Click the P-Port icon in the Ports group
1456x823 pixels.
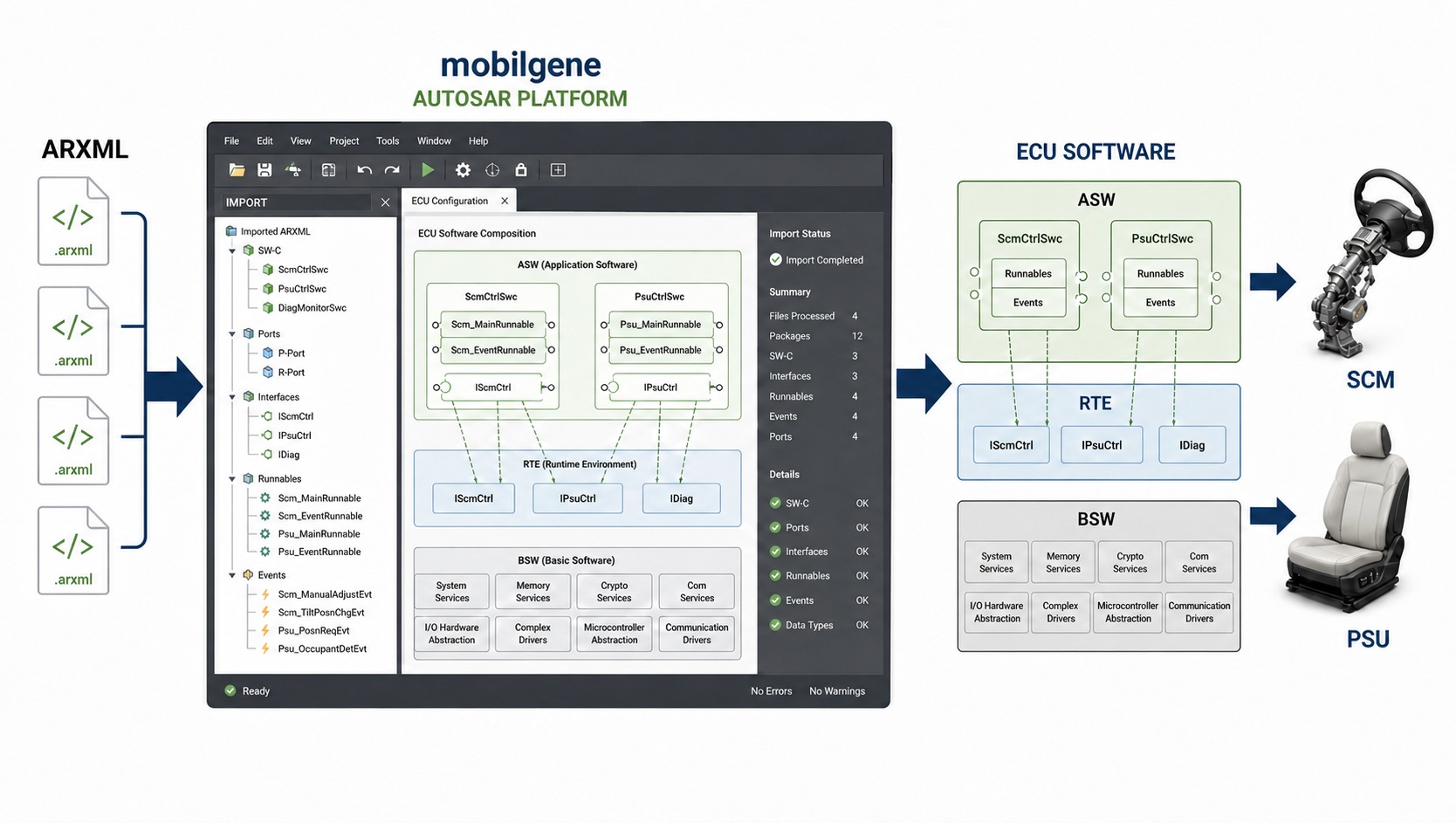click(268, 353)
